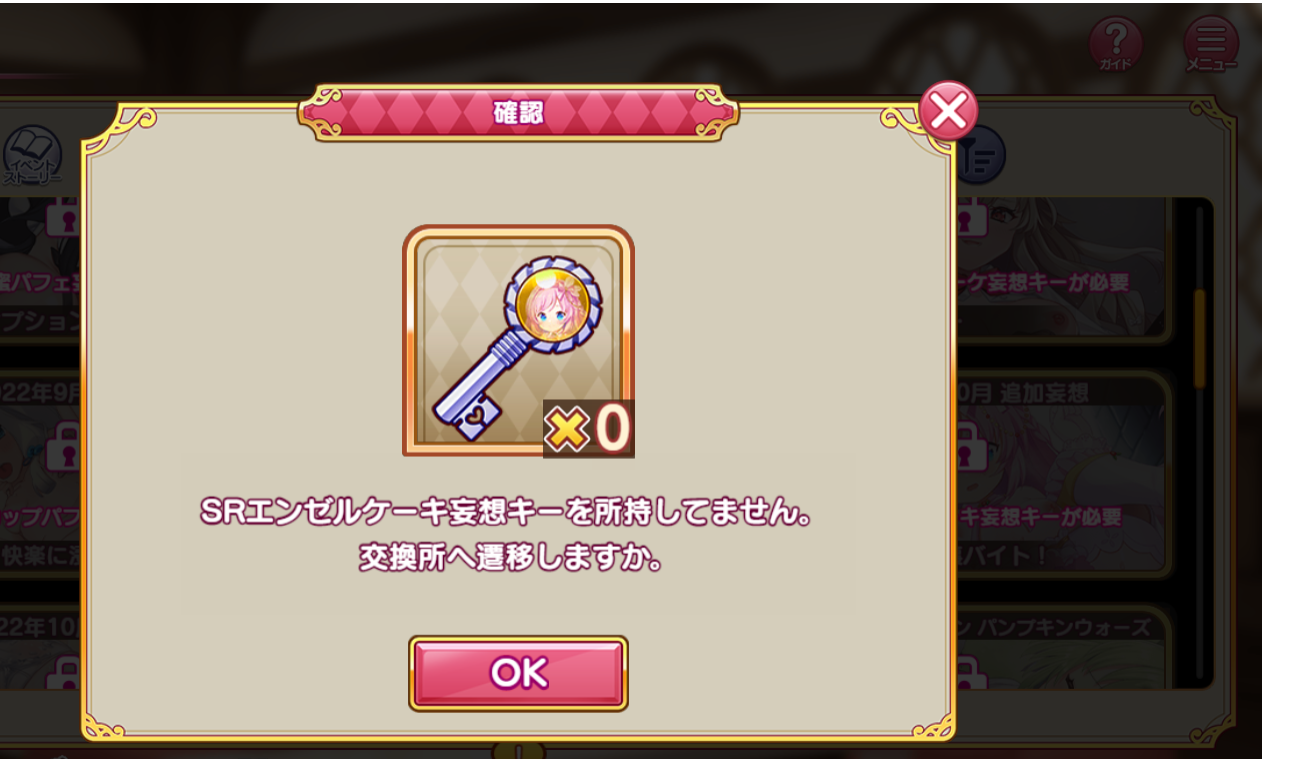1294x759 pixels.
Task: Open the ガイド help icon
Action: coord(1115,45)
